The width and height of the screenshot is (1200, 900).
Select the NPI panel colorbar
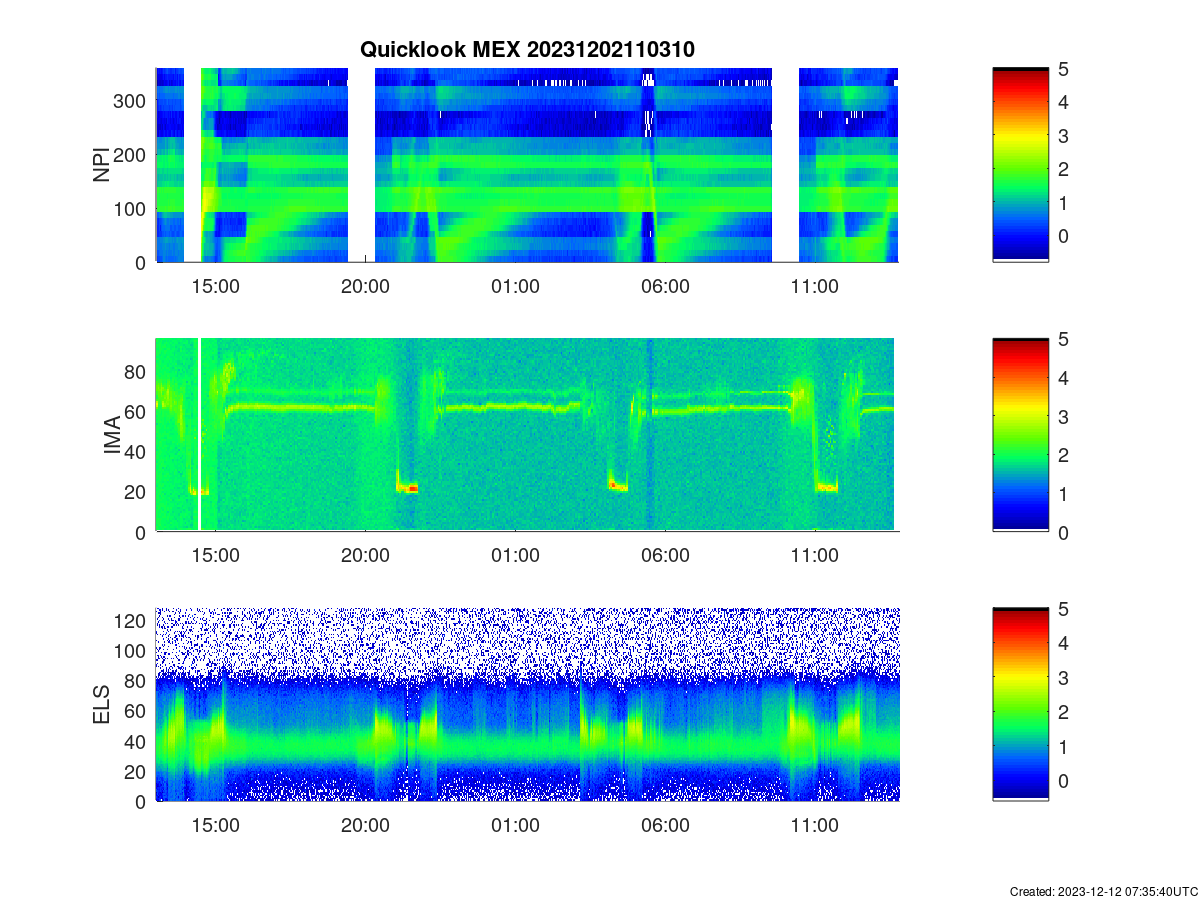click(x=1021, y=165)
